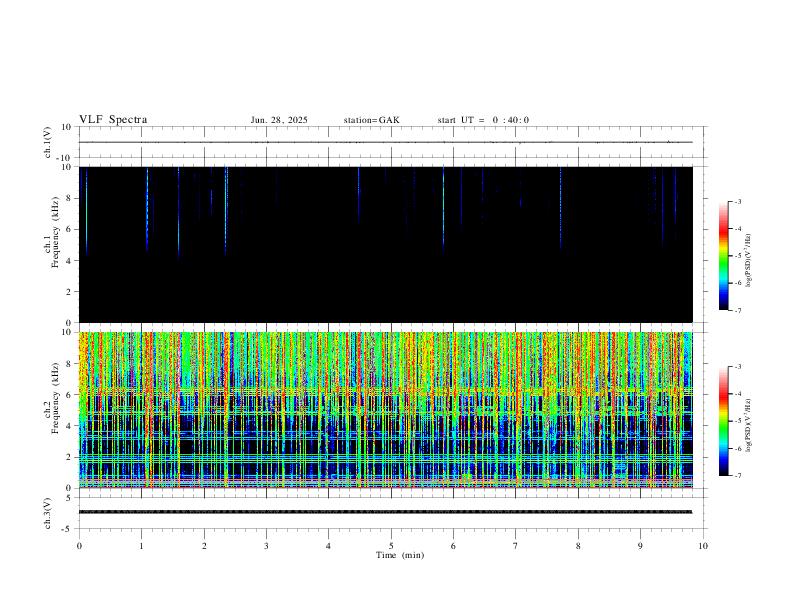The width and height of the screenshot is (792, 612).
Task: Click the 'Time (min)' axis label
Action: pos(400,555)
